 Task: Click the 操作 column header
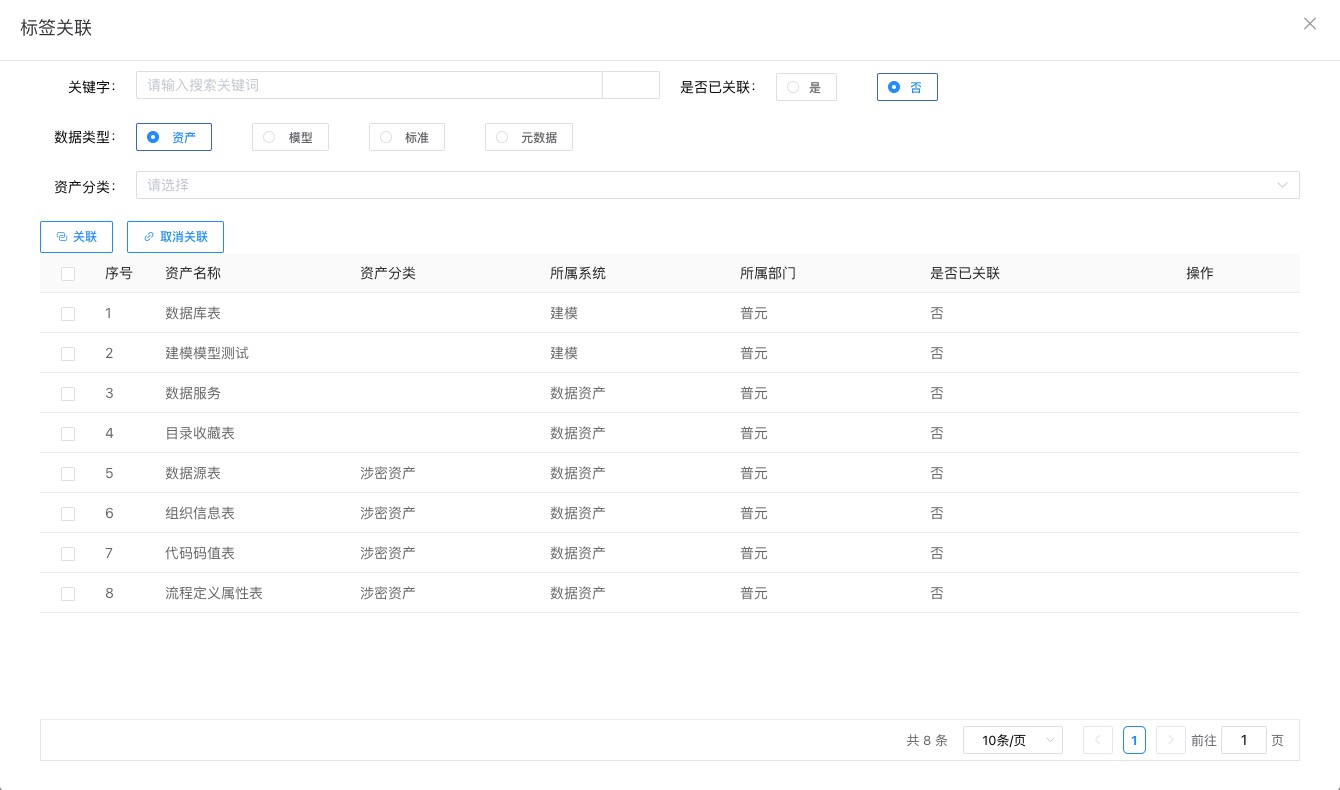[1200, 273]
